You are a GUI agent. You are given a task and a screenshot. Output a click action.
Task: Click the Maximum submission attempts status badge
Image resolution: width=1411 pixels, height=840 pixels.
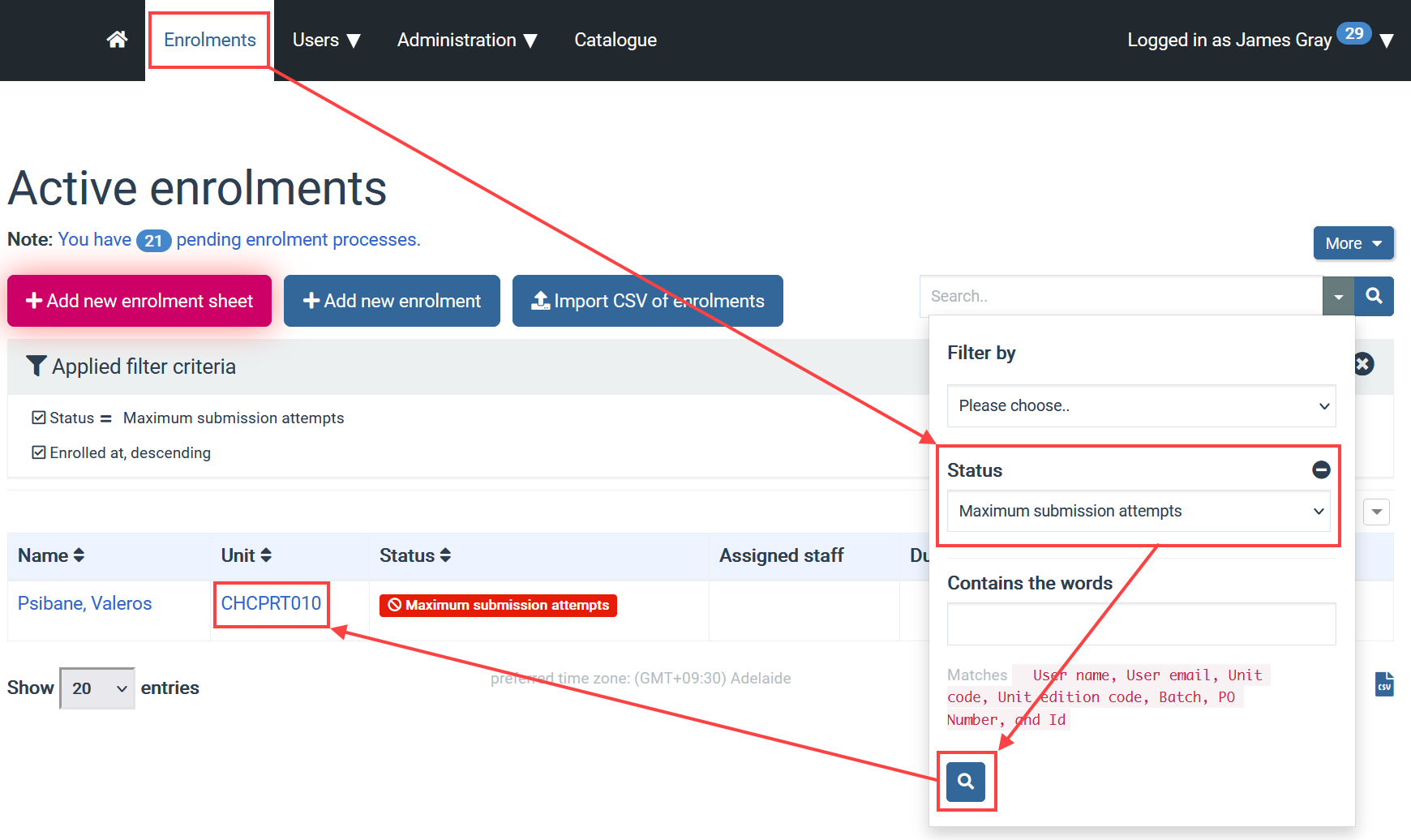point(498,605)
